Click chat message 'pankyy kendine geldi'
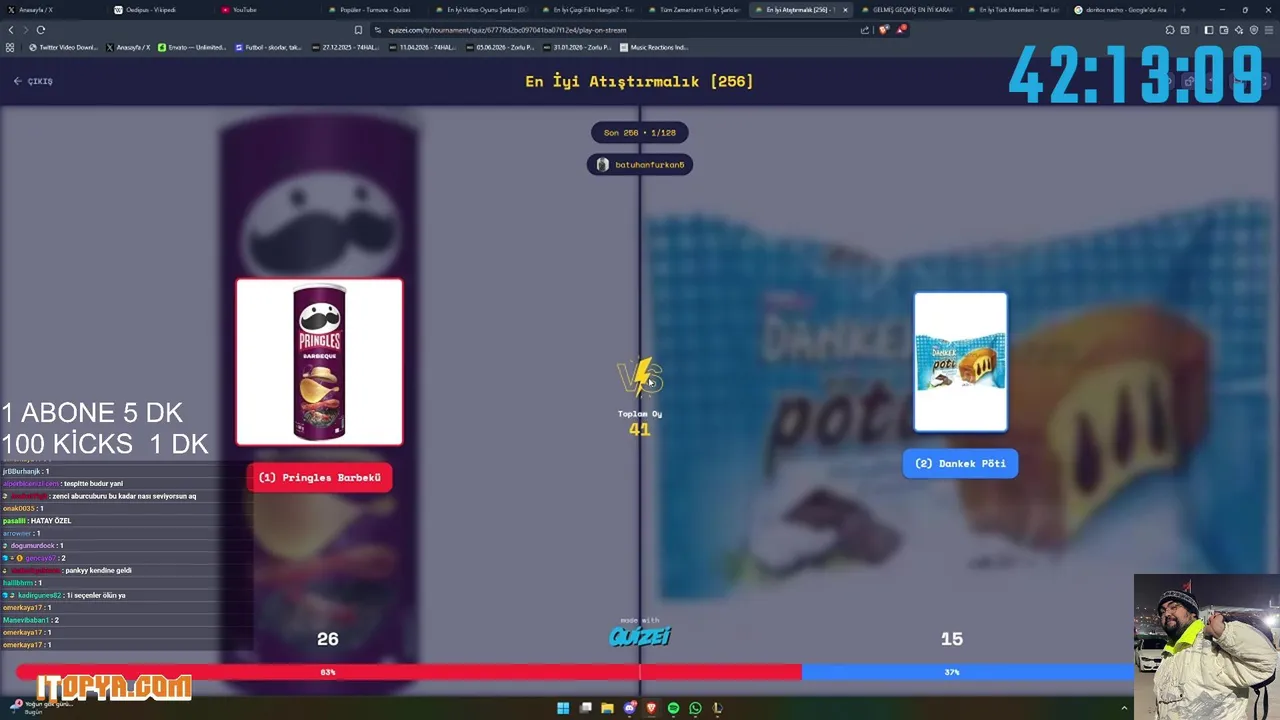 coord(98,571)
